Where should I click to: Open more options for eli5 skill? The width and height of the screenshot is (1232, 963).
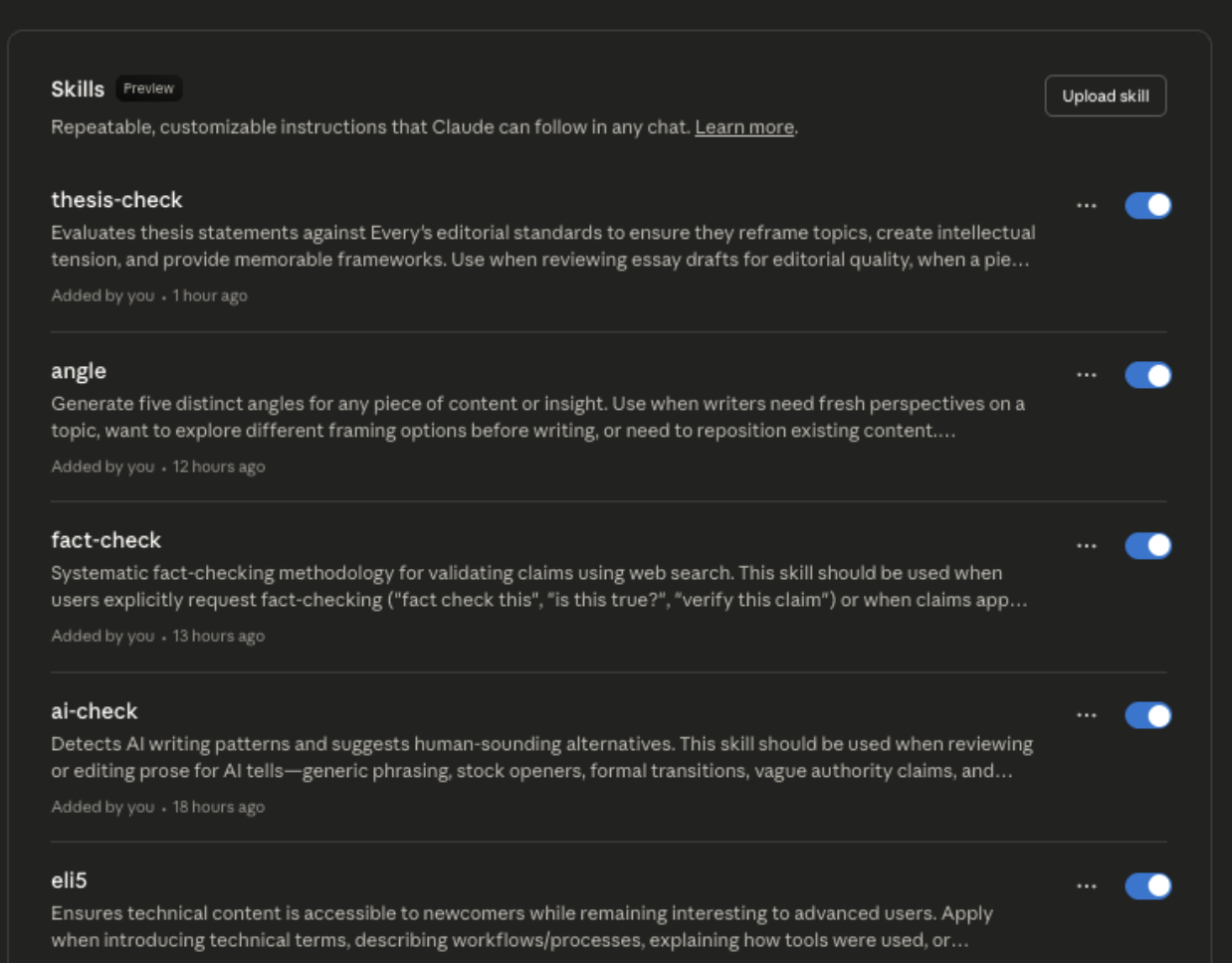1086,886
